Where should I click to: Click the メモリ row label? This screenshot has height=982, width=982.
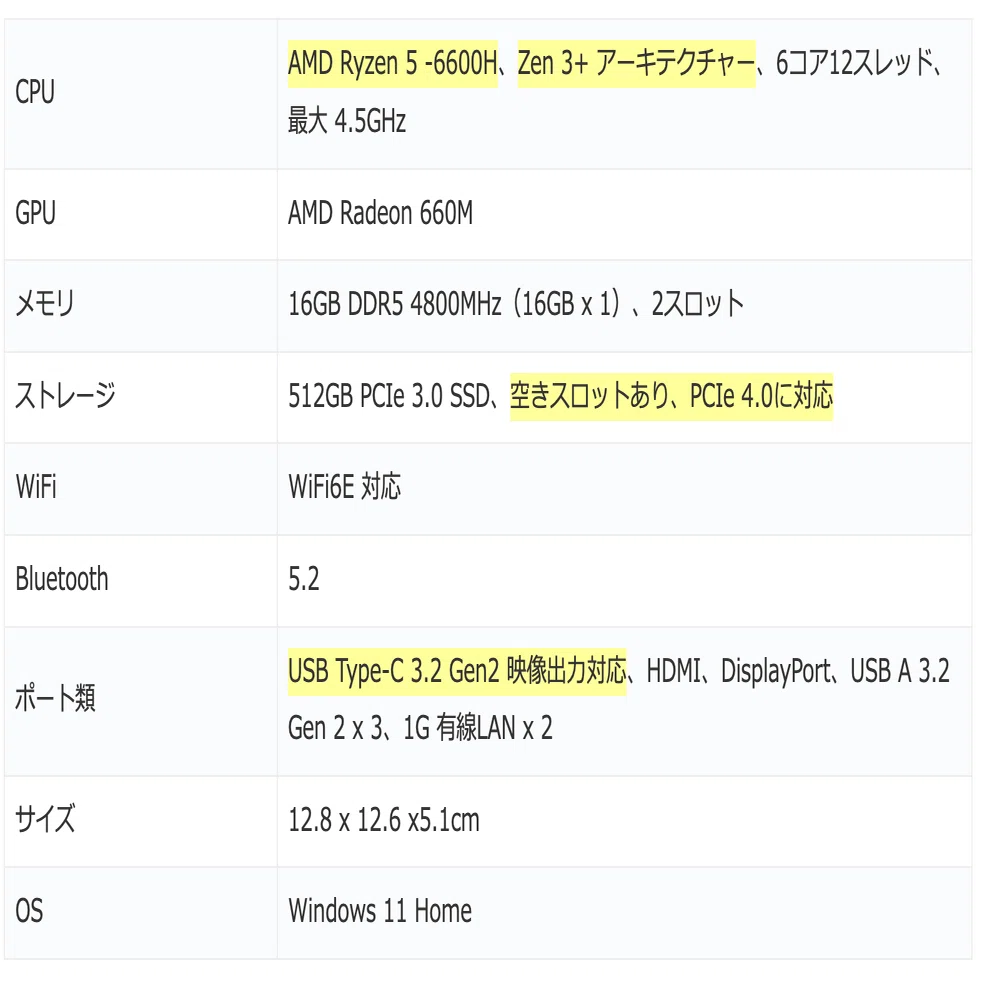[45, 304]
